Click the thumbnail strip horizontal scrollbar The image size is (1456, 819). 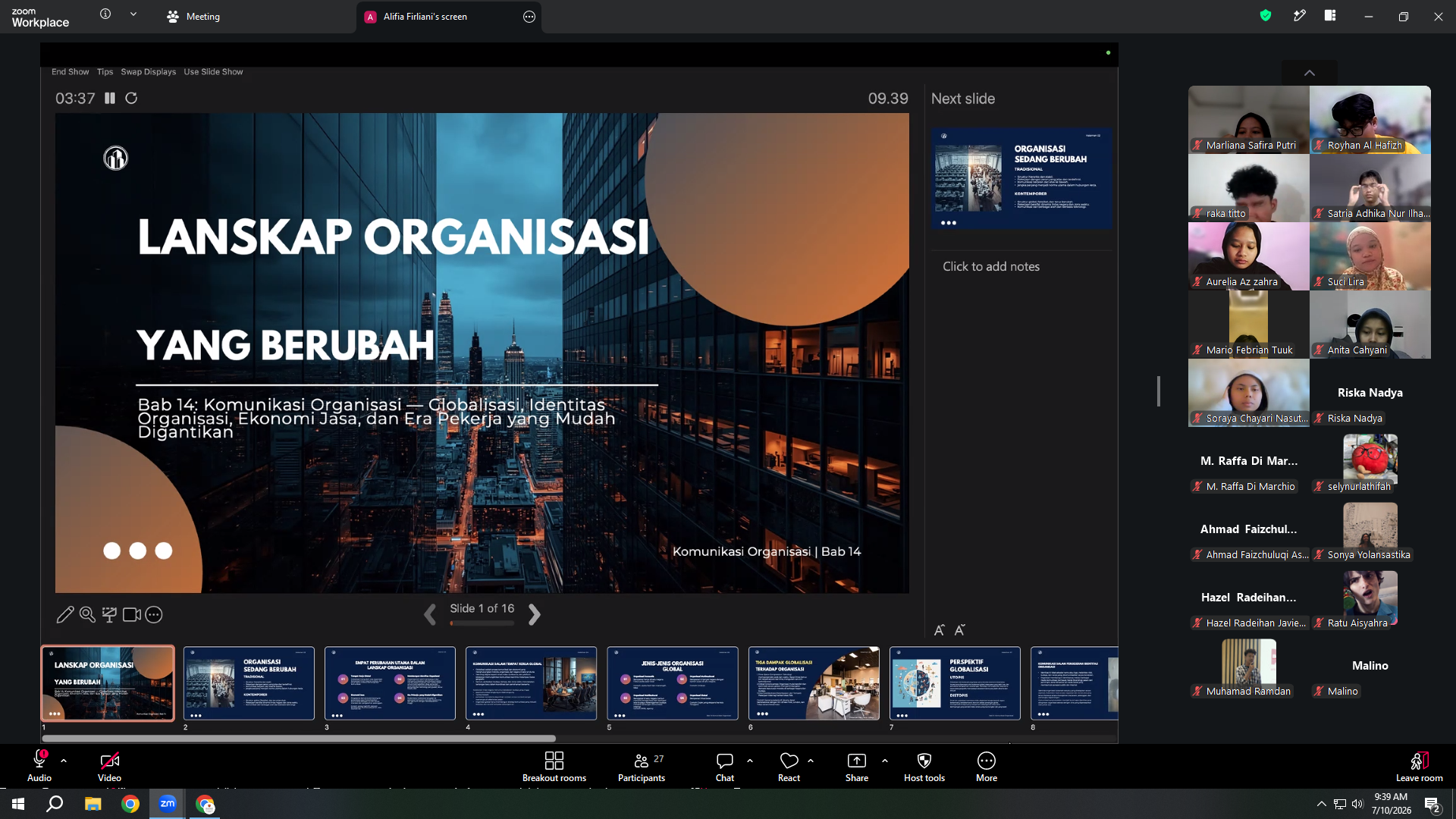pyautogui.click(x=299, y=738)
